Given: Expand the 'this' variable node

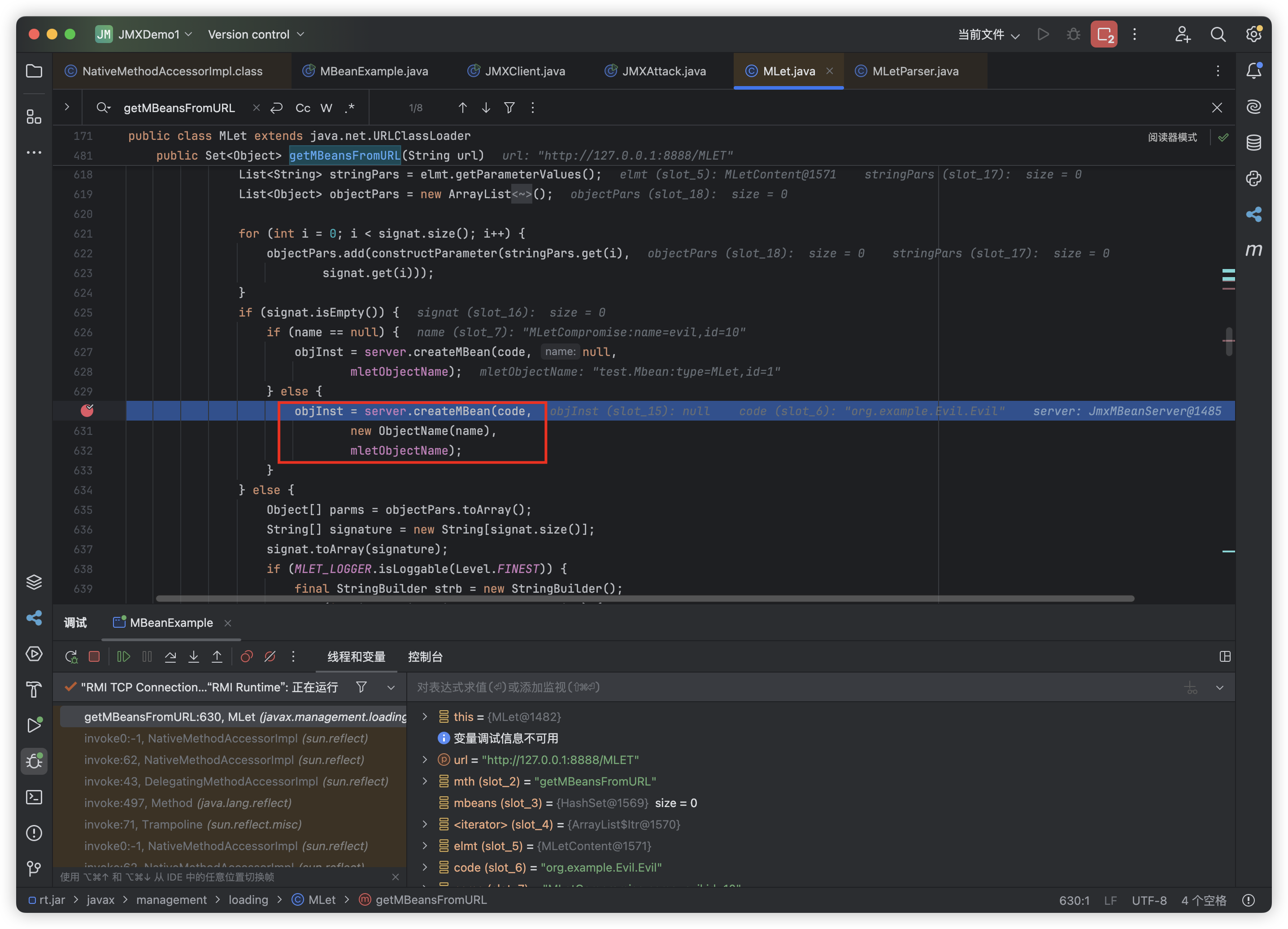Looking at the screenshot, I should pos(425,716).
